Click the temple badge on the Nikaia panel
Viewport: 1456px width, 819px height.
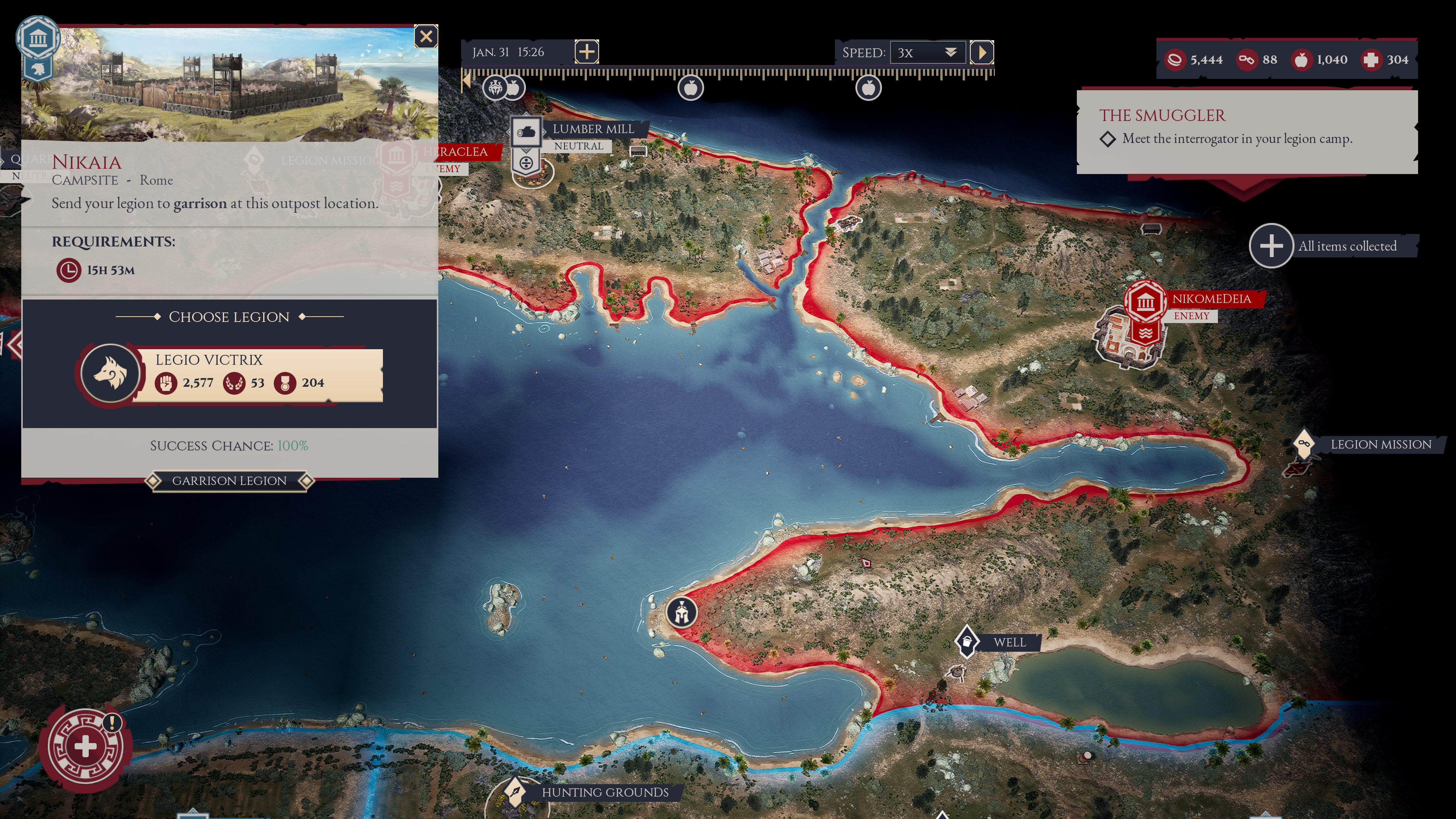[x=38, y=38]
